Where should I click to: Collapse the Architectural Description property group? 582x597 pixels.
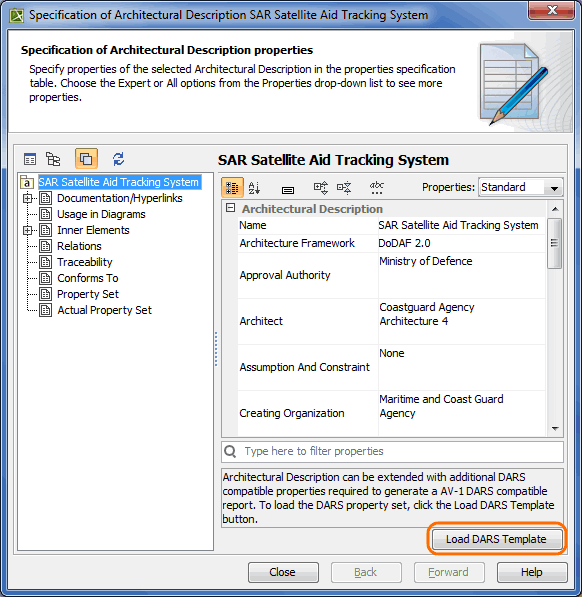point(230,208)
